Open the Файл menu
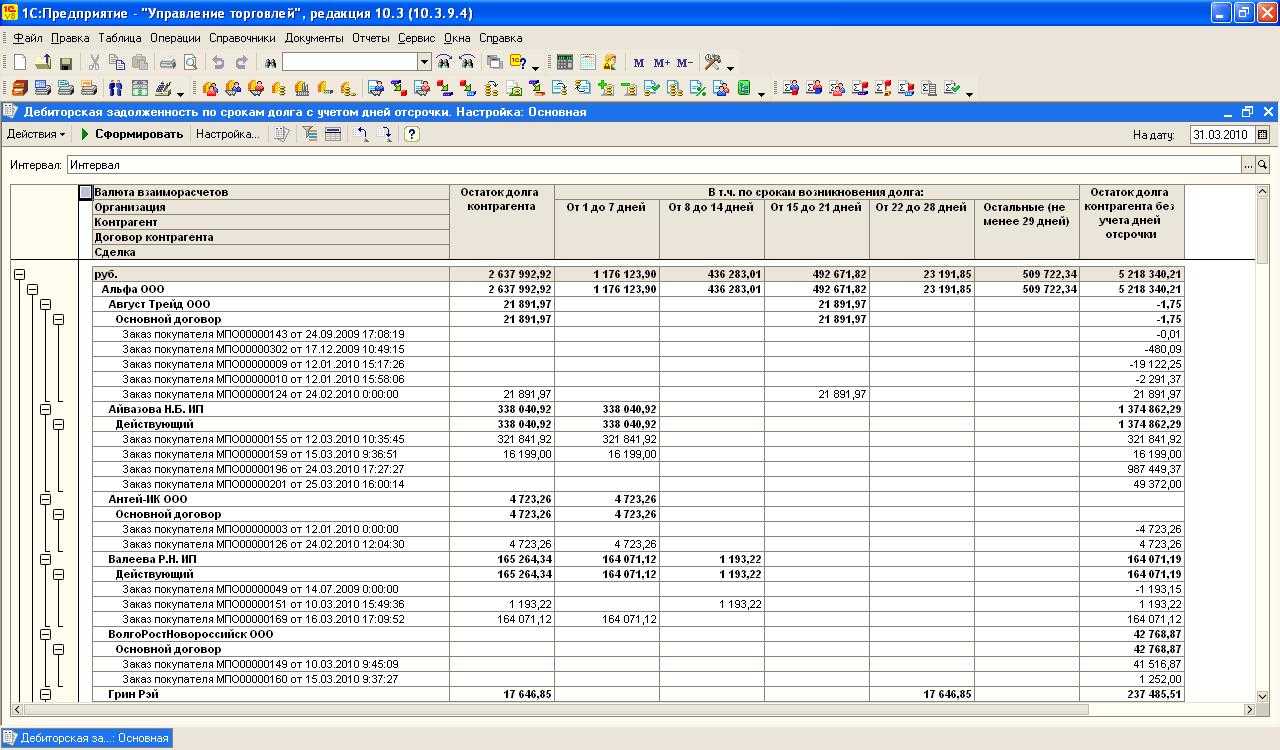The image size is (1280, 750). tap(28, 38)
